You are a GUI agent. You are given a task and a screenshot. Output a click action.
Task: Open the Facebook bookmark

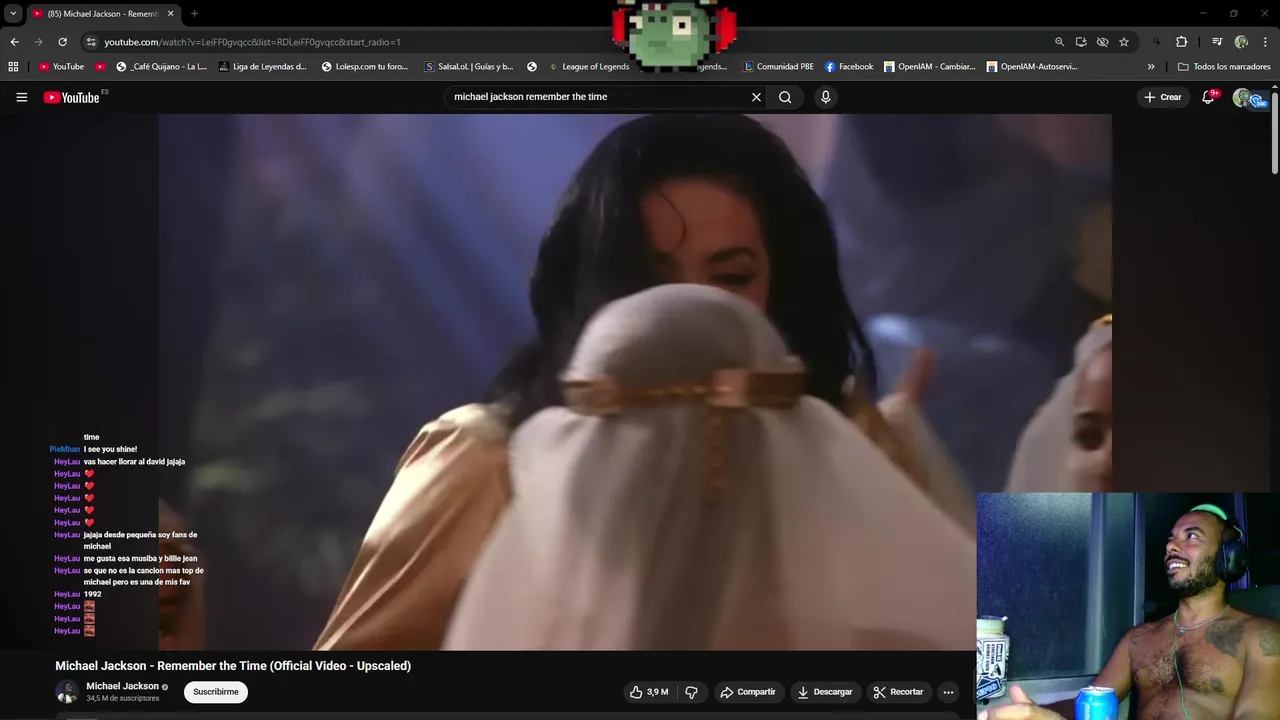point(849,67)
